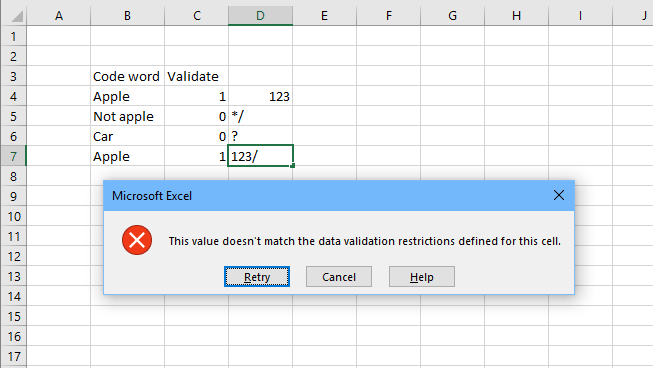The height and width of the screenshot is (368, 653).
Task: Select column D header
Action: pos(260,16)
